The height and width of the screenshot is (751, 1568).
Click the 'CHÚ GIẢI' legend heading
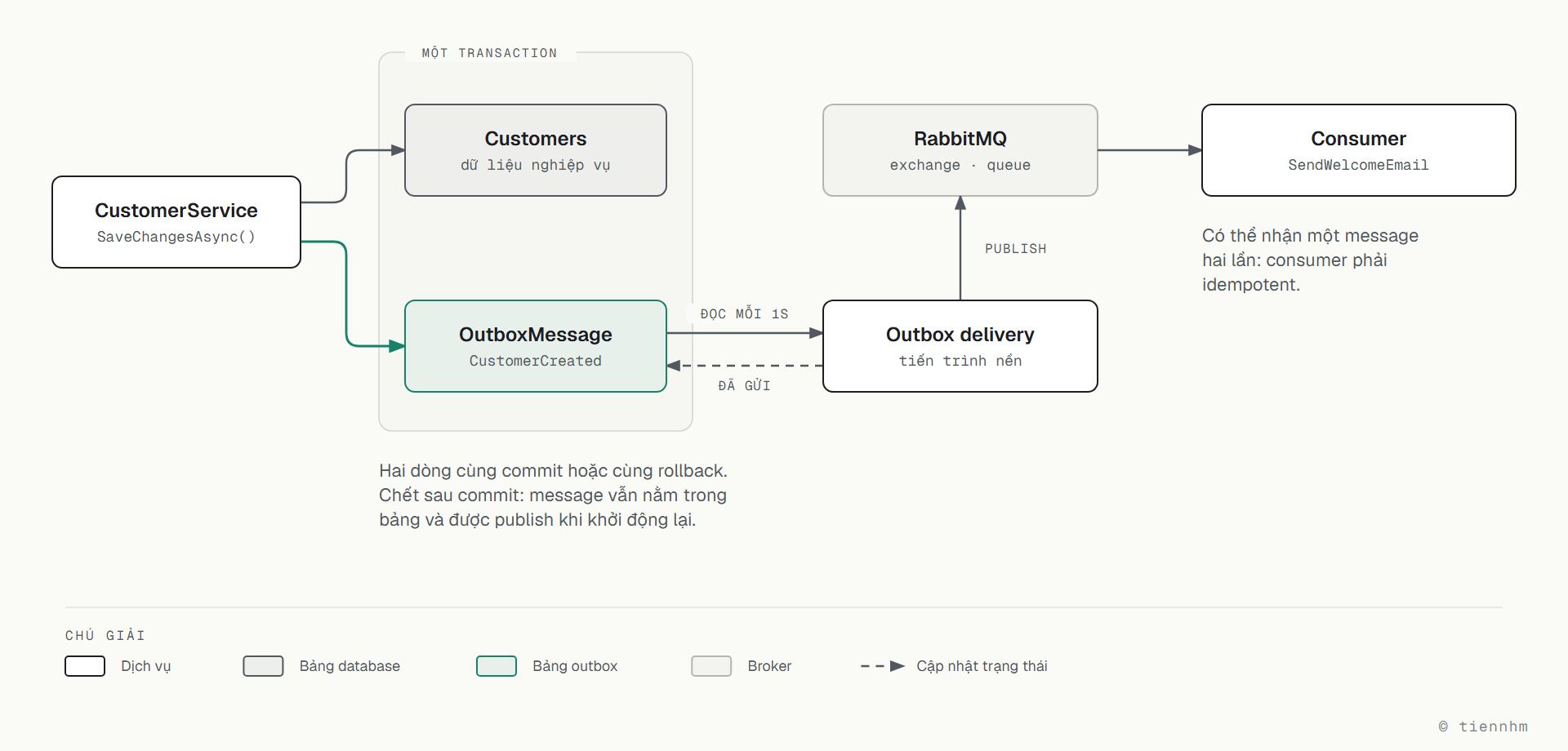[105, 635]
